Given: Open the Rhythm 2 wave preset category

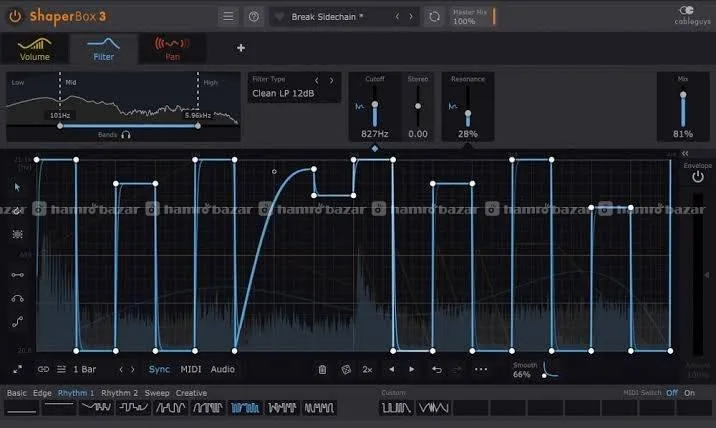Looking at the screenshot, I should (119, 393).
